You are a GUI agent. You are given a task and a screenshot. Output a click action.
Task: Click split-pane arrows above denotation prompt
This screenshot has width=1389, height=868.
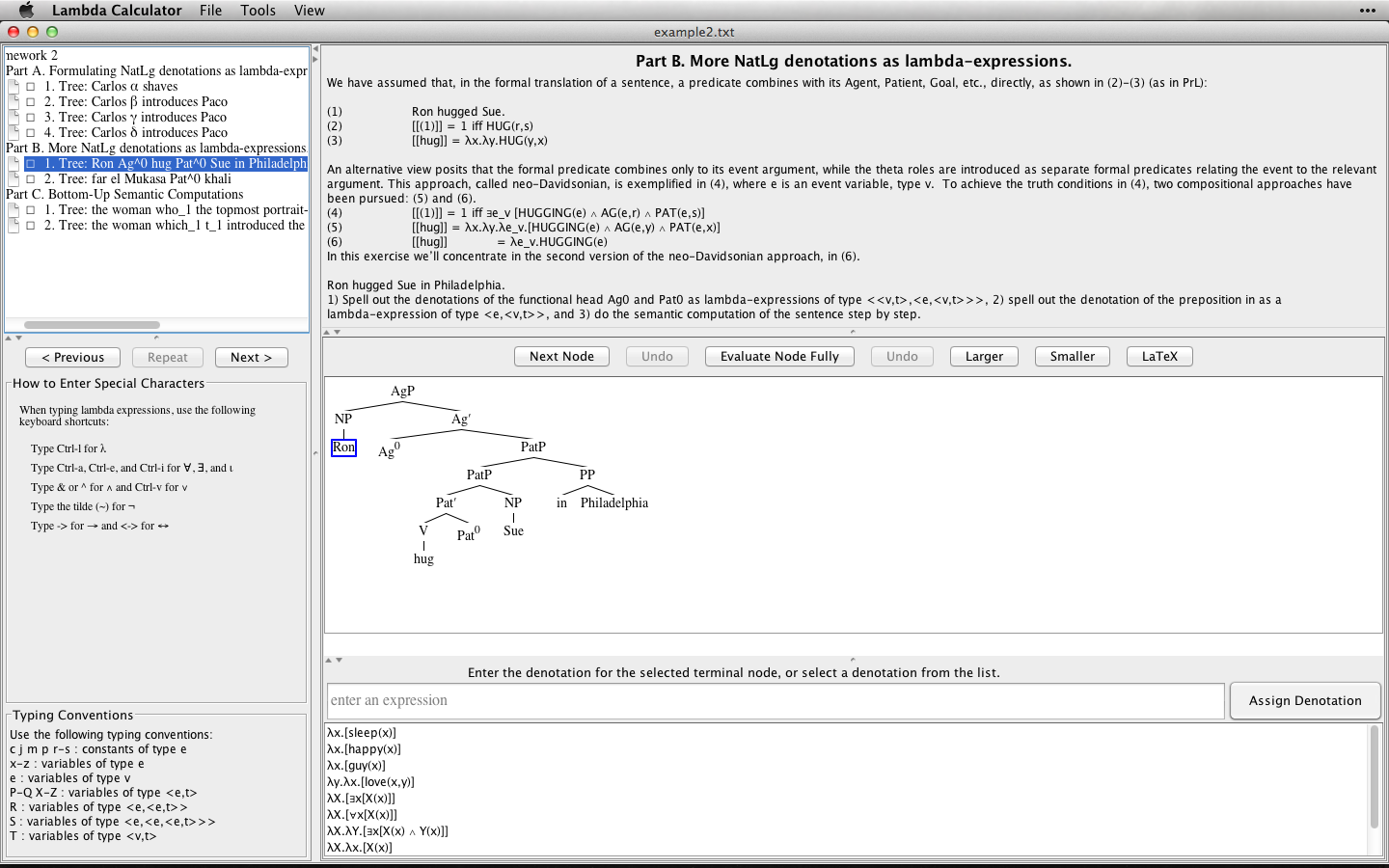[x=333, y=660]
